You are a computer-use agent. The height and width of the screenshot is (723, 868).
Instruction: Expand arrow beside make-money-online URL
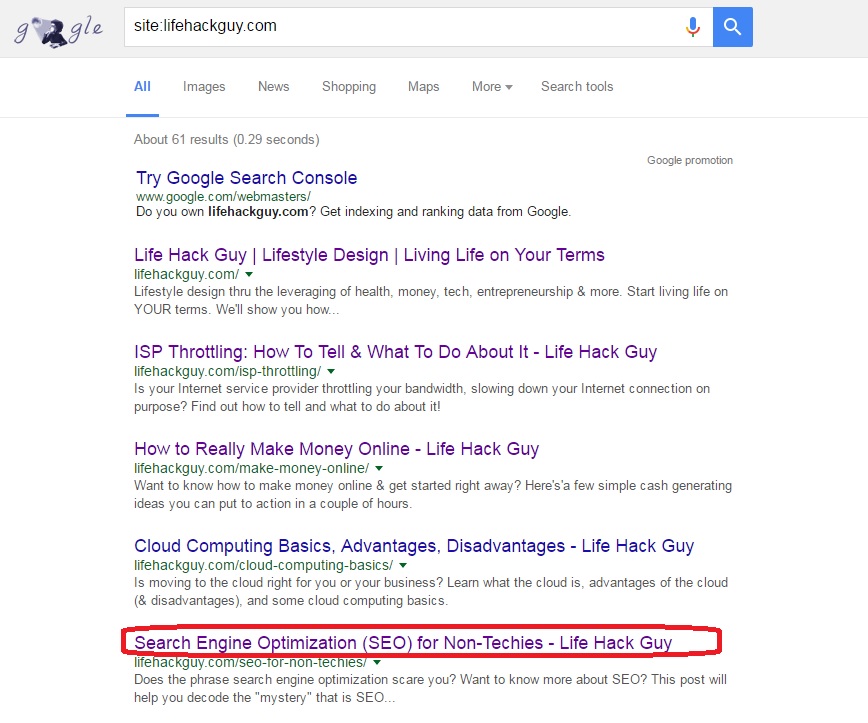tap(379, 468)
